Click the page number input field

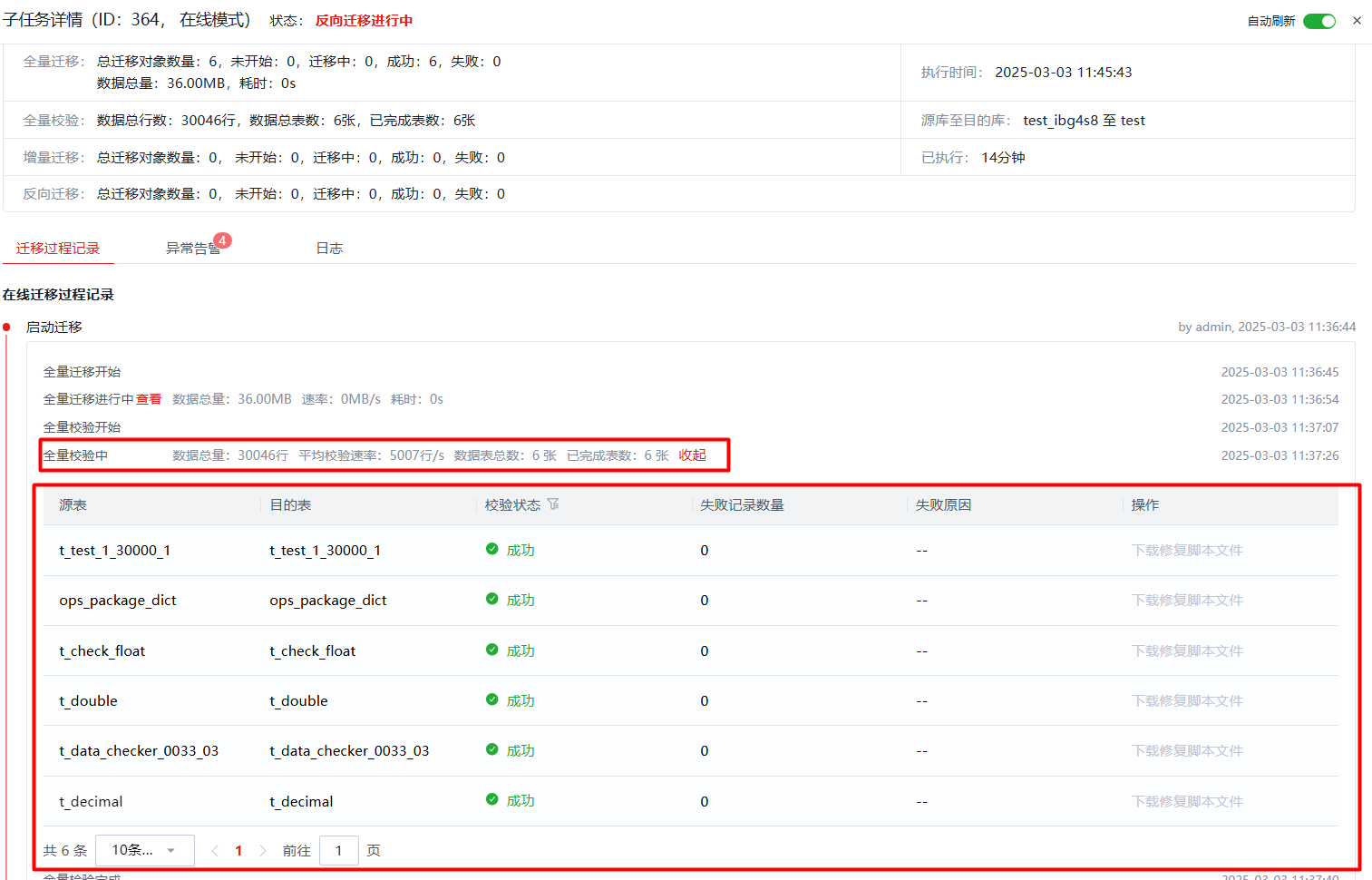tap(338, 851)
